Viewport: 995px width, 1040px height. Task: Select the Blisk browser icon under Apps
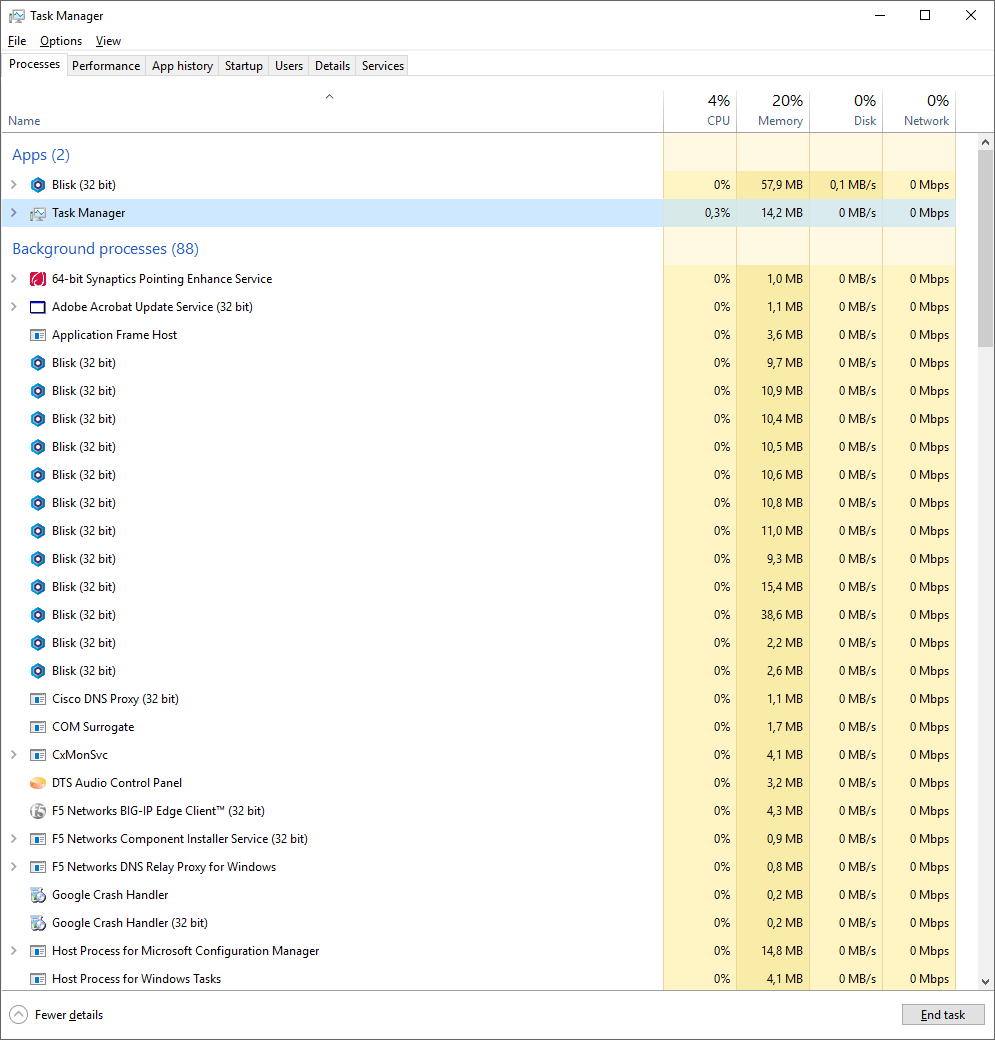pos(37,184)
